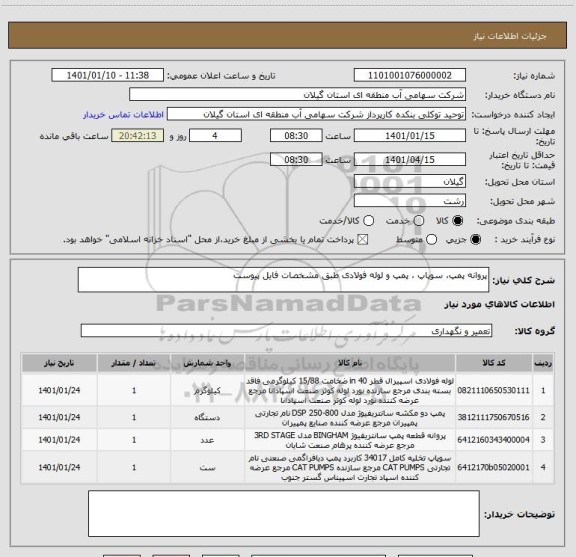Click the جزئیات اطلاعات نیاز header title
This screenshot has height=557, width=576.
[x=510, y=36]
